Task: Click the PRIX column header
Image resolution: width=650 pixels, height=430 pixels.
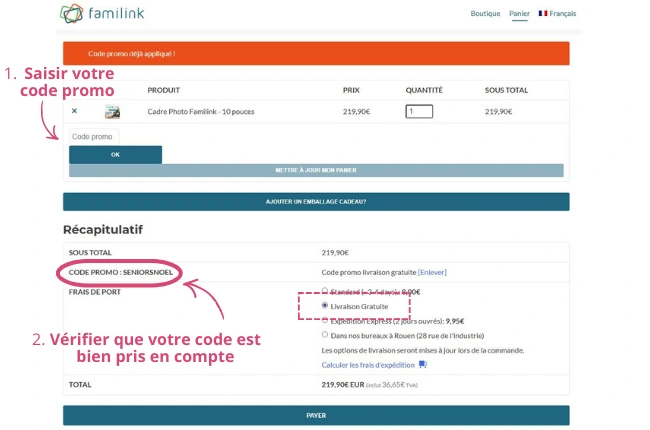Action: [x=351, y=90]
